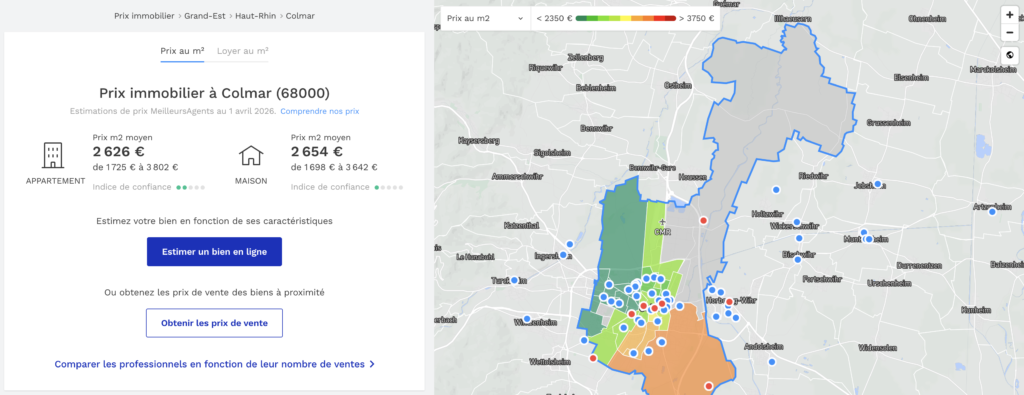The height and width of the screenshot is (395, 1024).
Task: Switch to the Prix au m² tab
Action: click(x=182, y=50)
